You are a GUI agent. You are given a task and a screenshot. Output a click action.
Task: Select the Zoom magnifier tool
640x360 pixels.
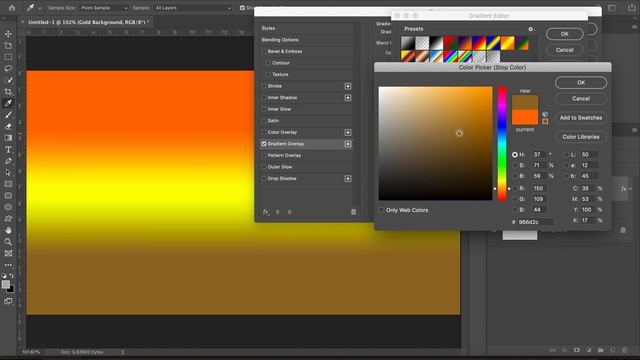tap(8, 242)
